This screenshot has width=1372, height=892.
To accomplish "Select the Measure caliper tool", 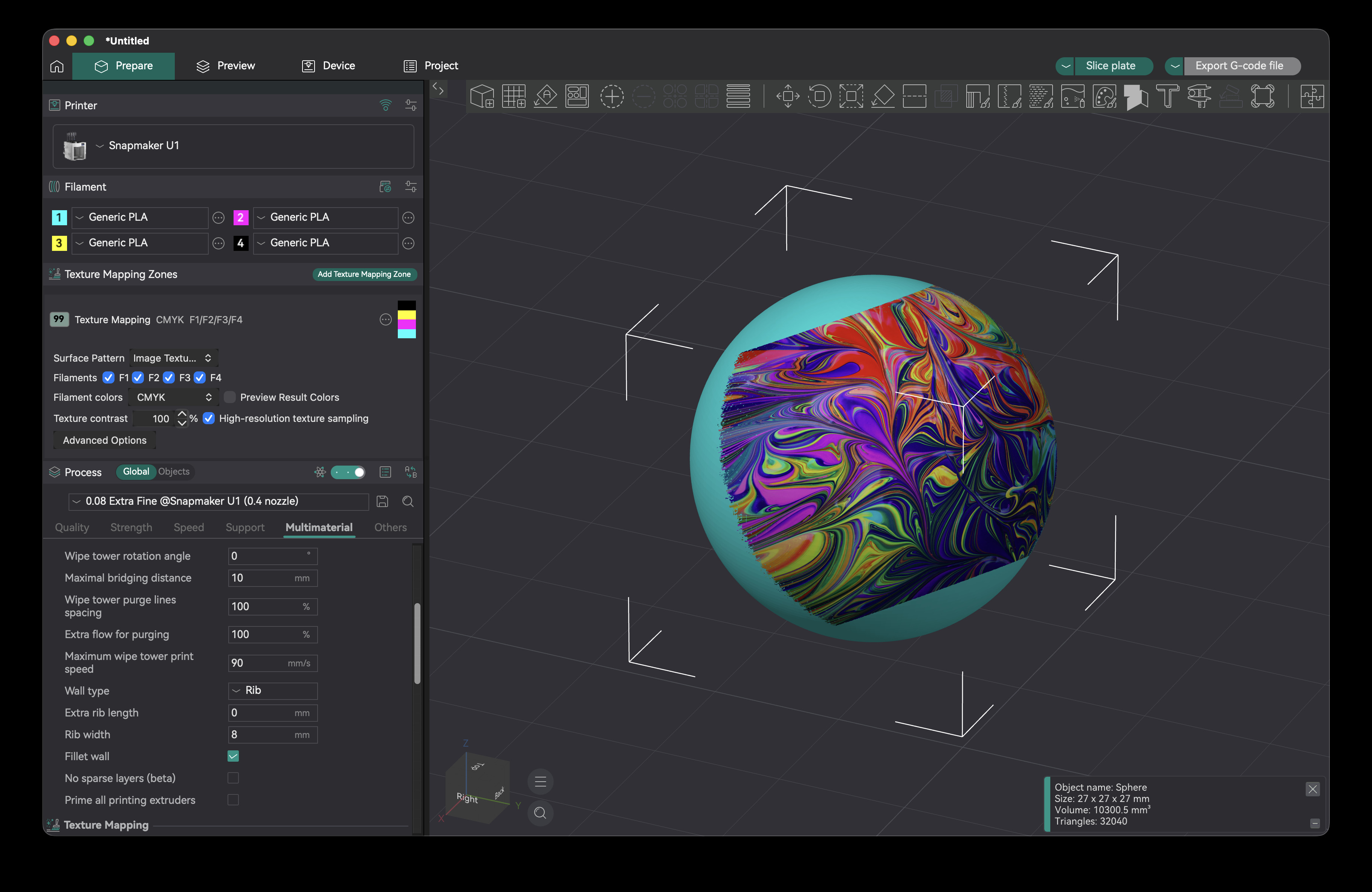I will (1199, 96).
